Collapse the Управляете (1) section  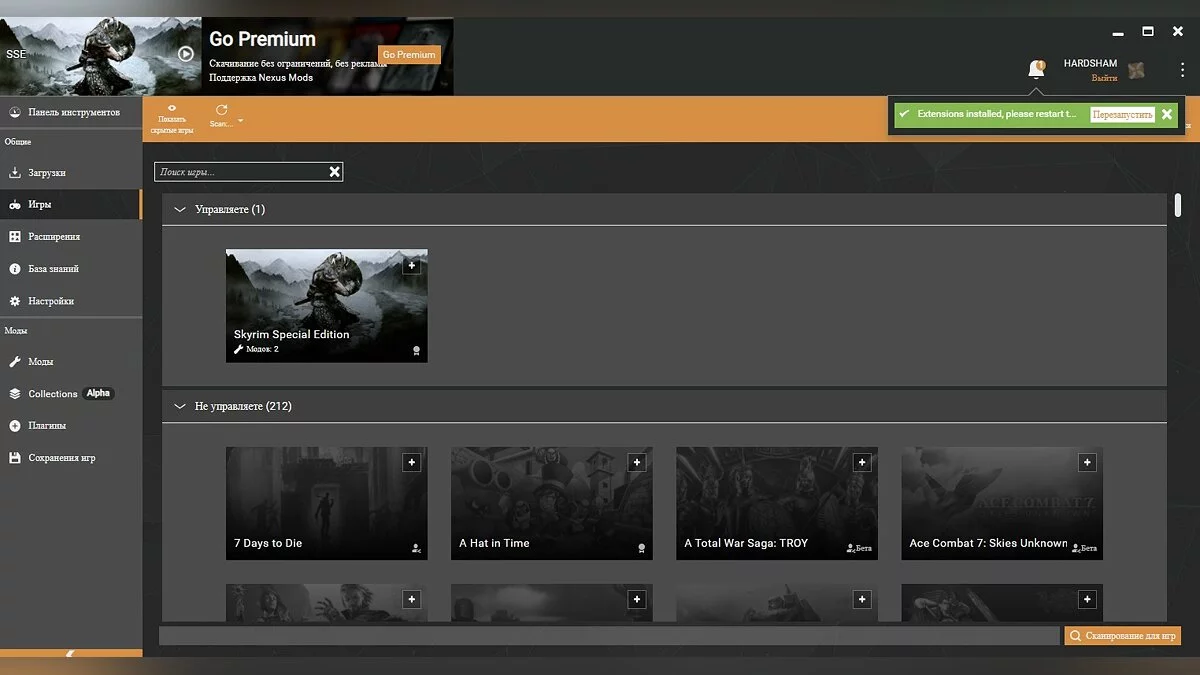pyautogui.click(x=180, y=210)
